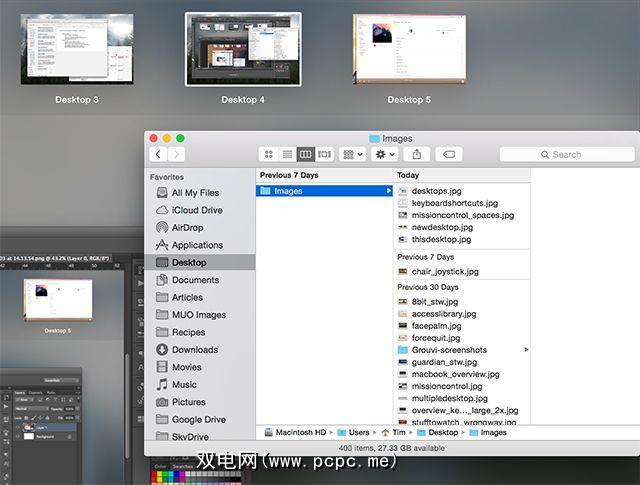Select column view in Finder toolbar
Screen dimensions: 640x485
(306, 154)
